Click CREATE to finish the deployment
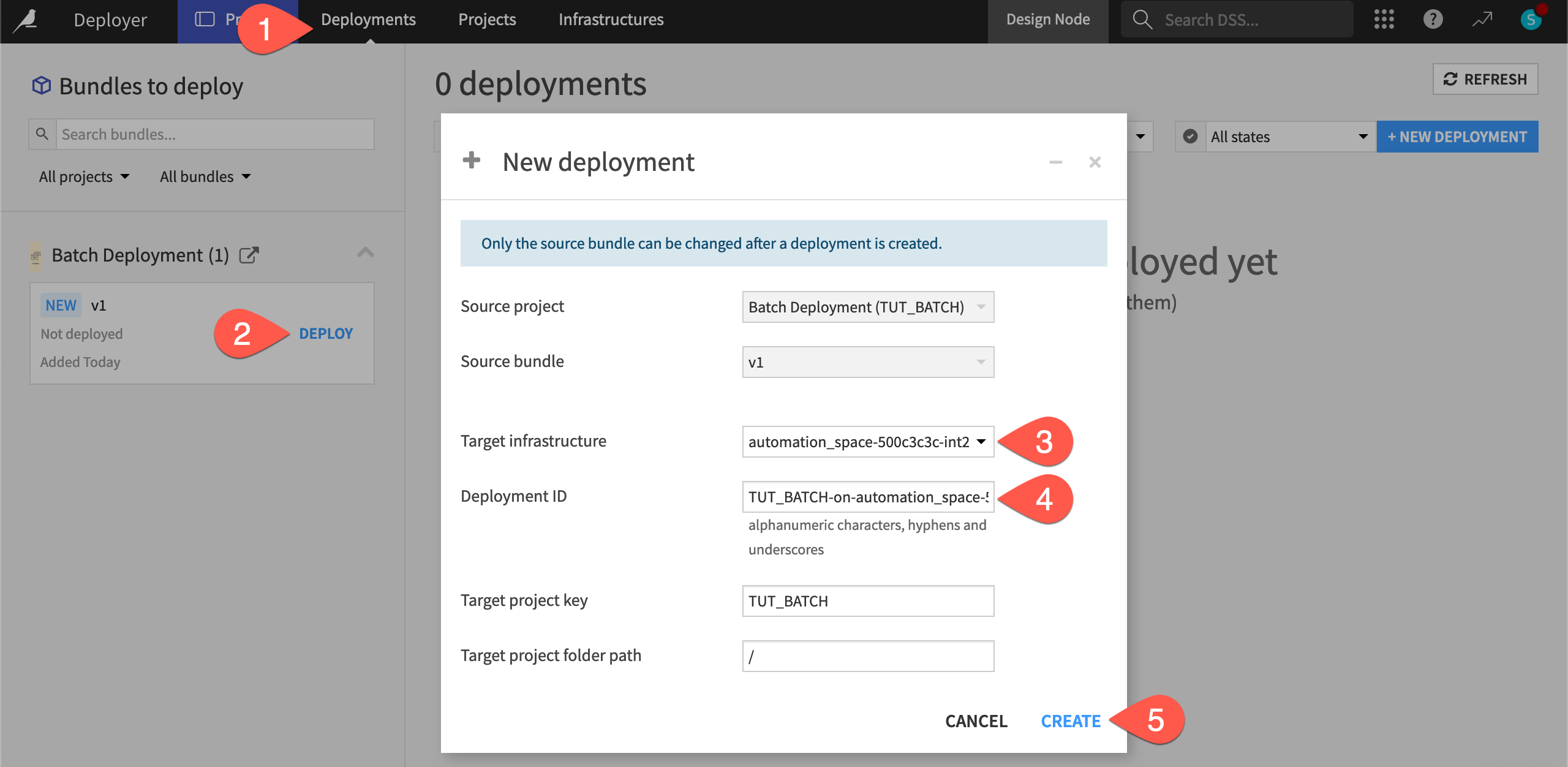Image resolution: width=1568 pixels, height=767 pixels. pos(1070,721)
